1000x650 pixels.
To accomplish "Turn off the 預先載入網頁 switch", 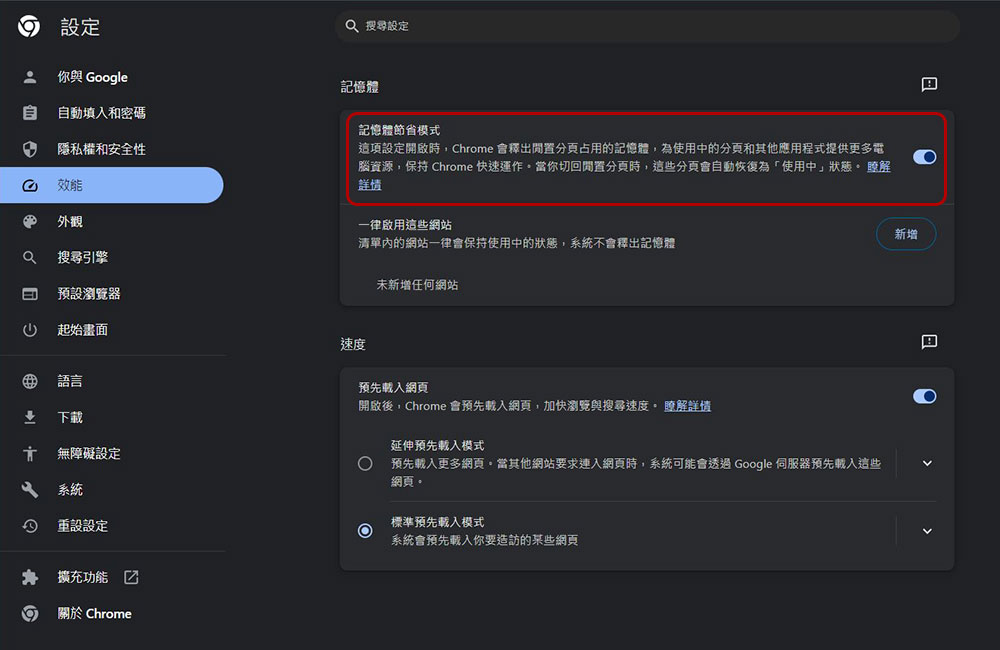I will tap(923, 396).
